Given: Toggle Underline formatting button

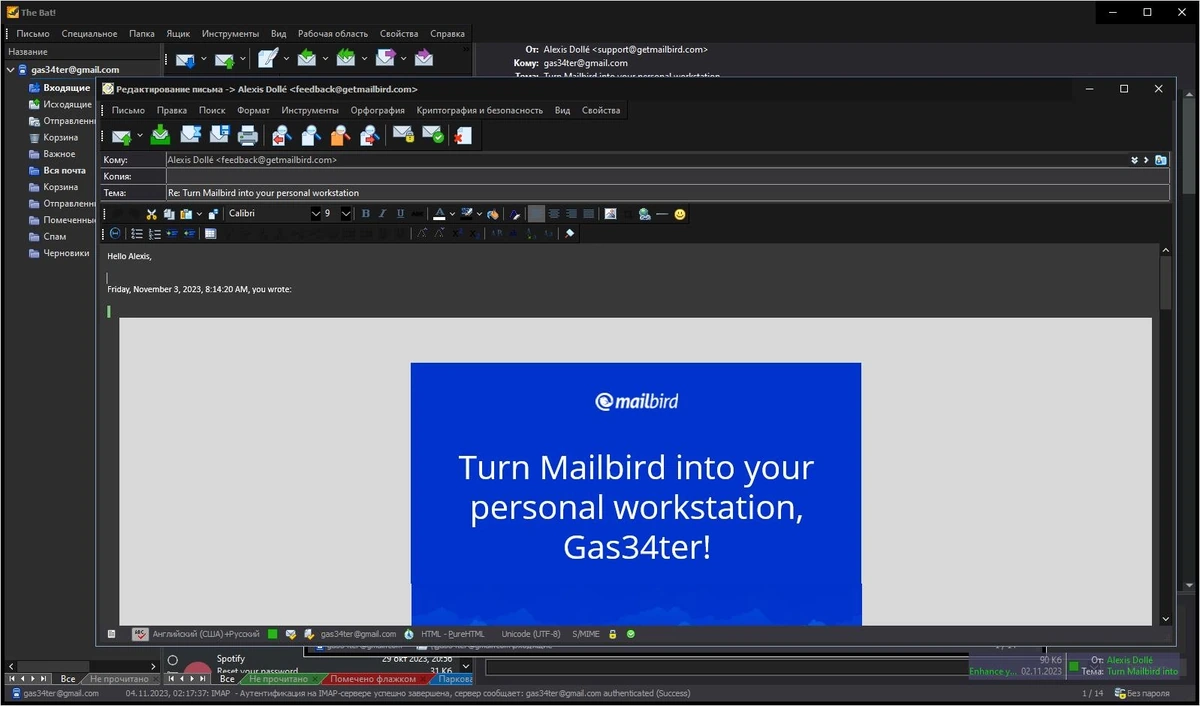Looking at the screenshot, I should tap(400, 214).
